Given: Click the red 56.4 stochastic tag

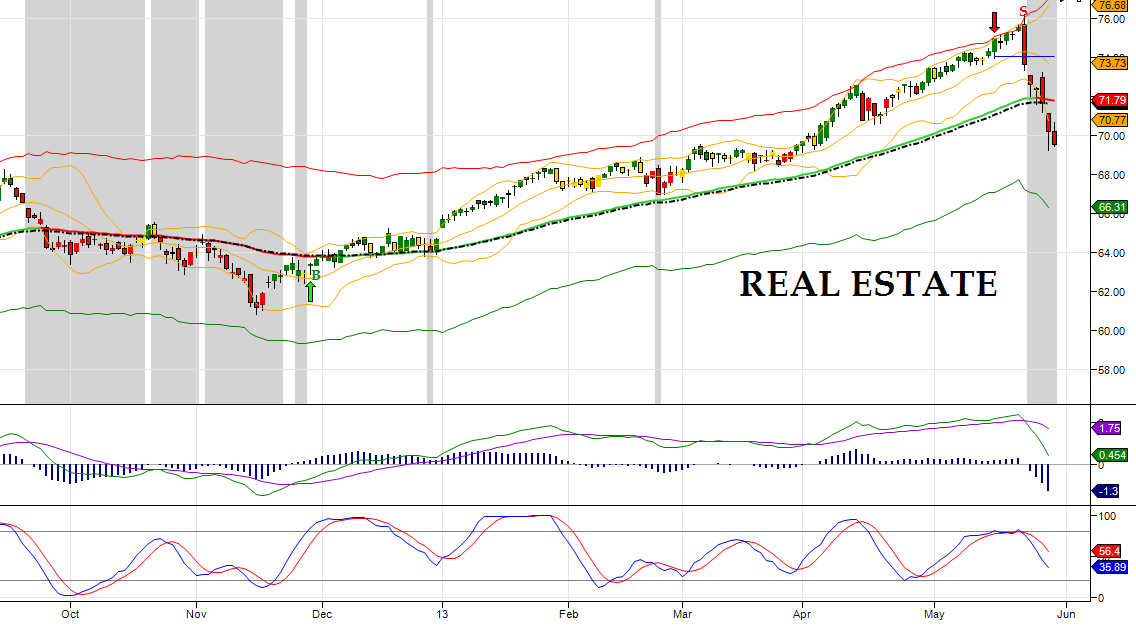Looking at the screenshot, I should pos(1108,551).
